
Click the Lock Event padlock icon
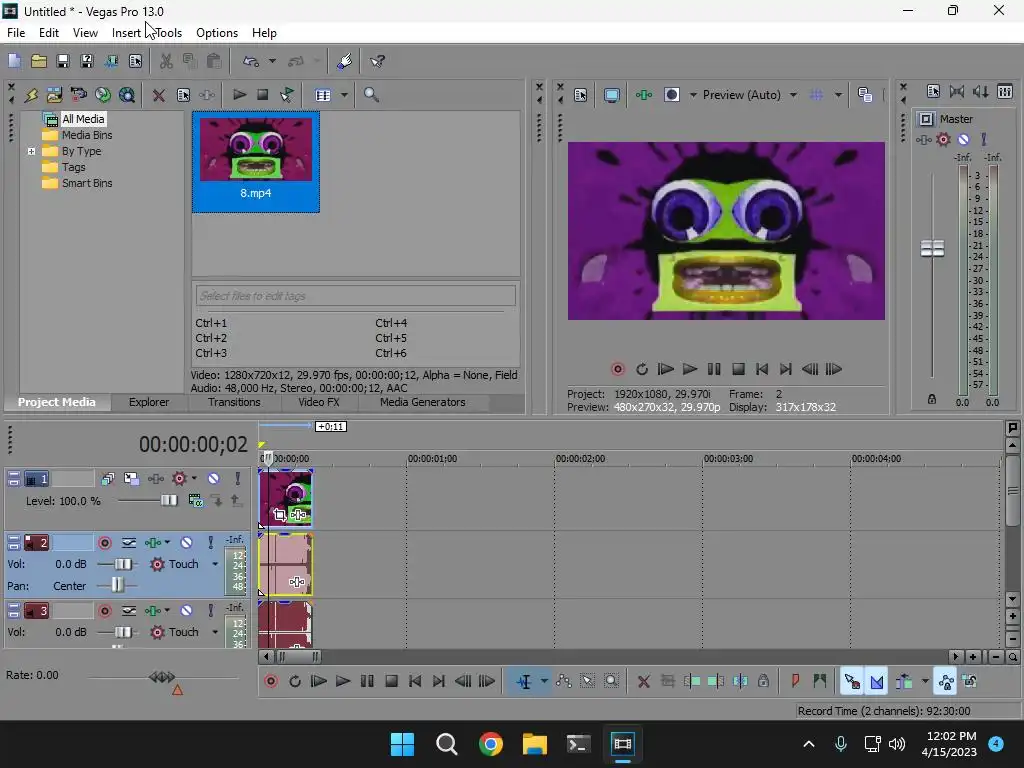pos(763,681)
